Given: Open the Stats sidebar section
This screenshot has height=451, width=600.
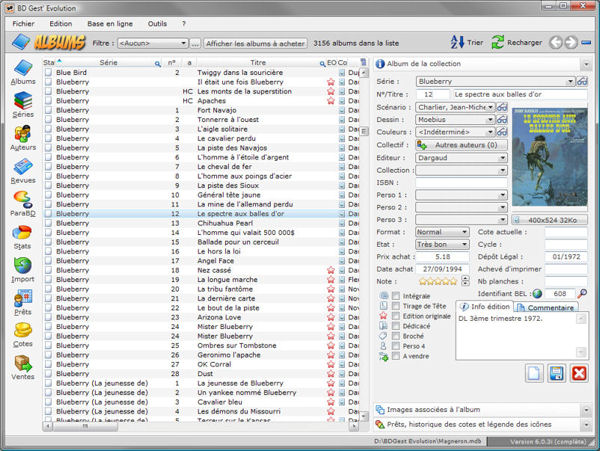Looking at the screenshot, I should (x=22, y=237).
